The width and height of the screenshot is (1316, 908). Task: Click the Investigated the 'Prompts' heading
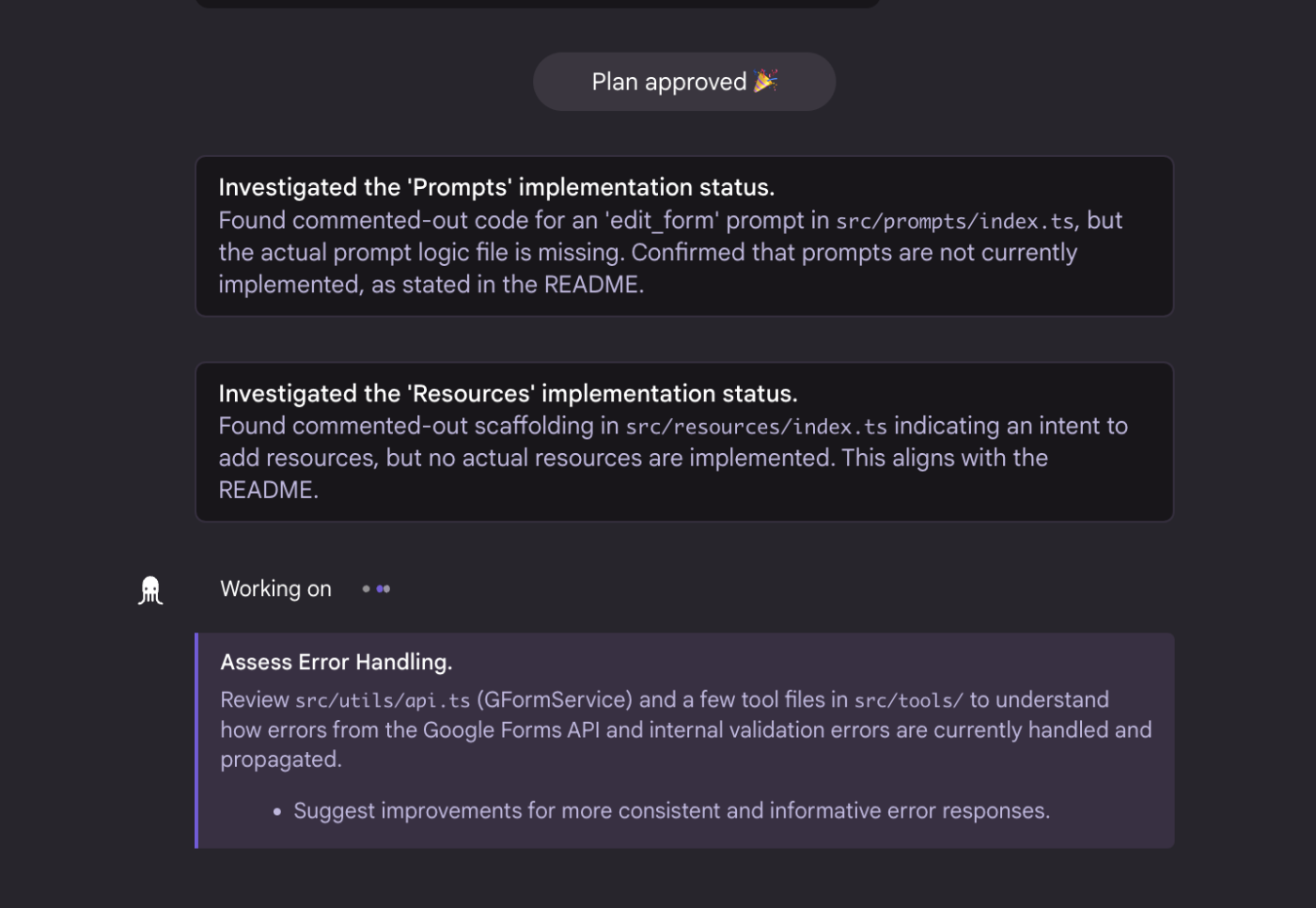[x=496, y=188]
